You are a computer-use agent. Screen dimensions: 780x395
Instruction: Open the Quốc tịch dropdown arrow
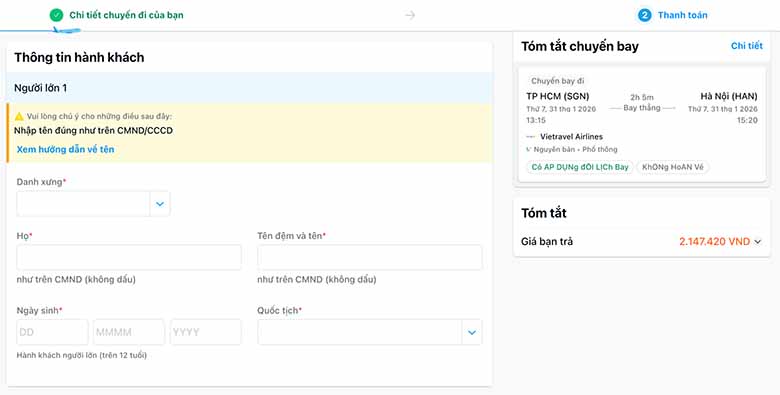pyautogui.click(x=472, y=332)
